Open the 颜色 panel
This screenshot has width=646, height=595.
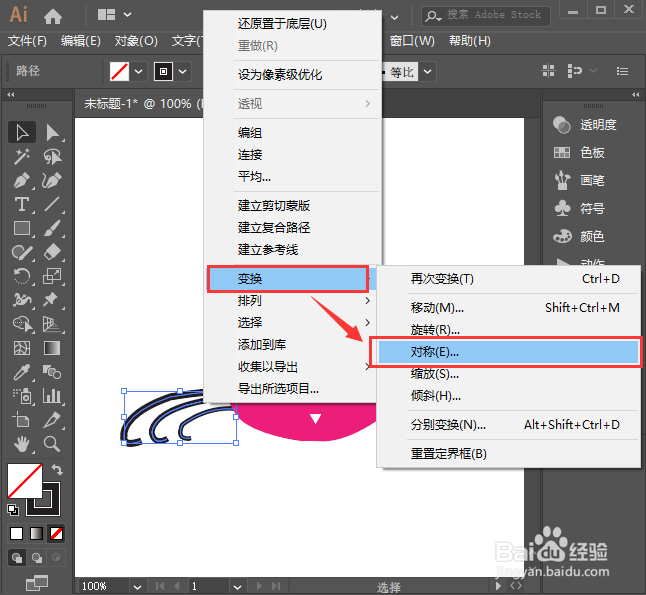pos(579,237)
